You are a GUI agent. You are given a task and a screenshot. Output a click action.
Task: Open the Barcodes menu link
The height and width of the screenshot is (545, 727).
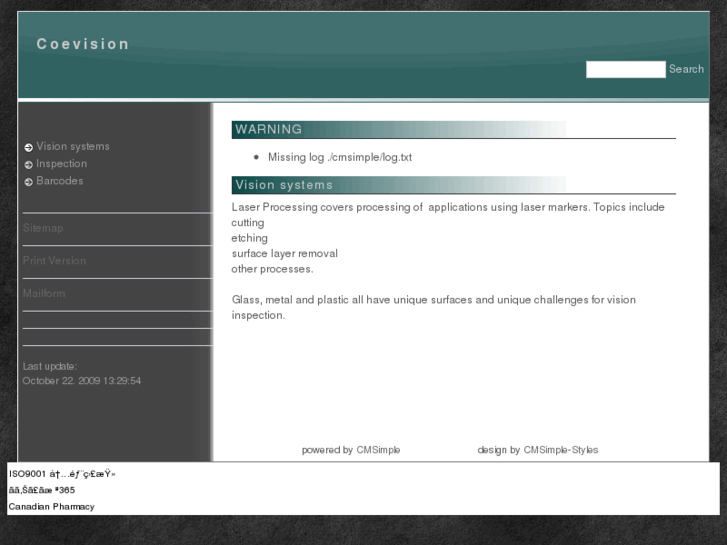tap(59, 180)
